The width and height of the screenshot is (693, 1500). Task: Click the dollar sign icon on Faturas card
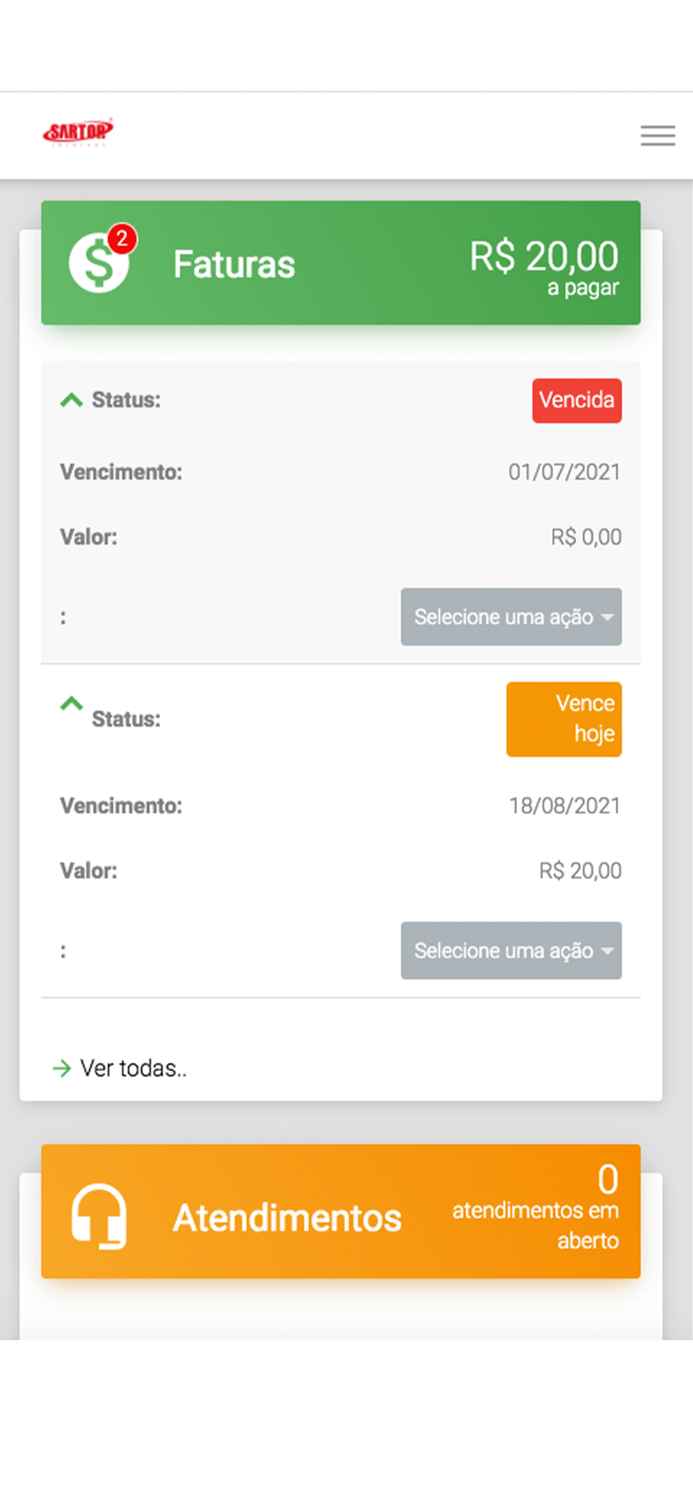(x=97, y=263)
